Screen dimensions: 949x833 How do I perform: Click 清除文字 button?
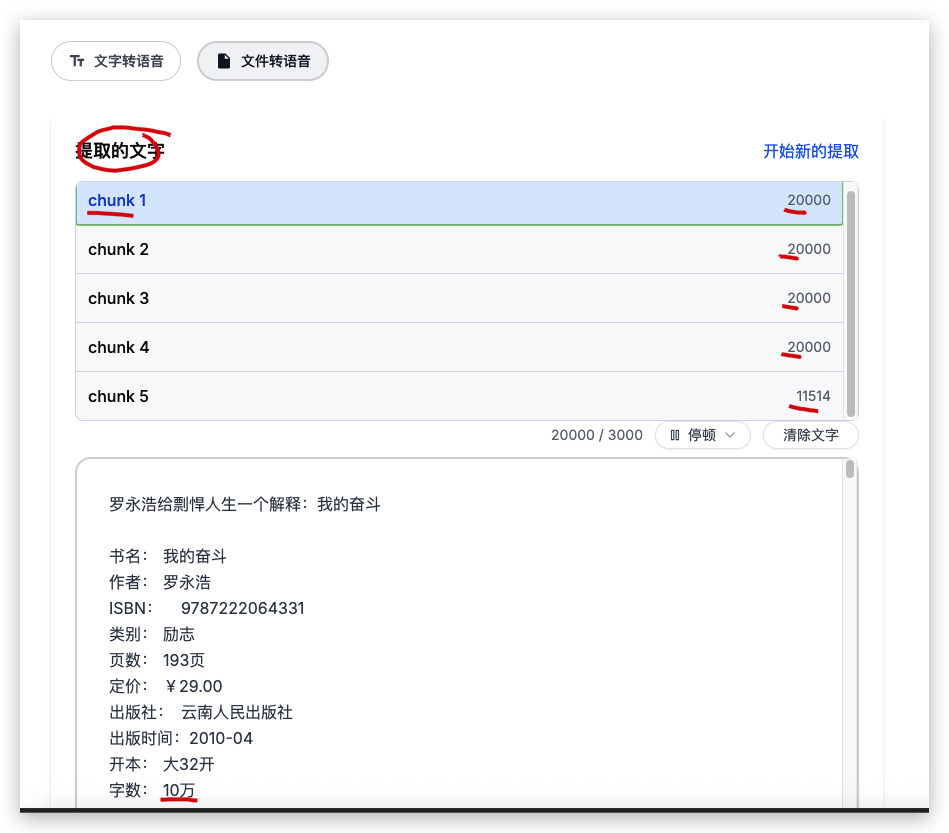point(810,435)
